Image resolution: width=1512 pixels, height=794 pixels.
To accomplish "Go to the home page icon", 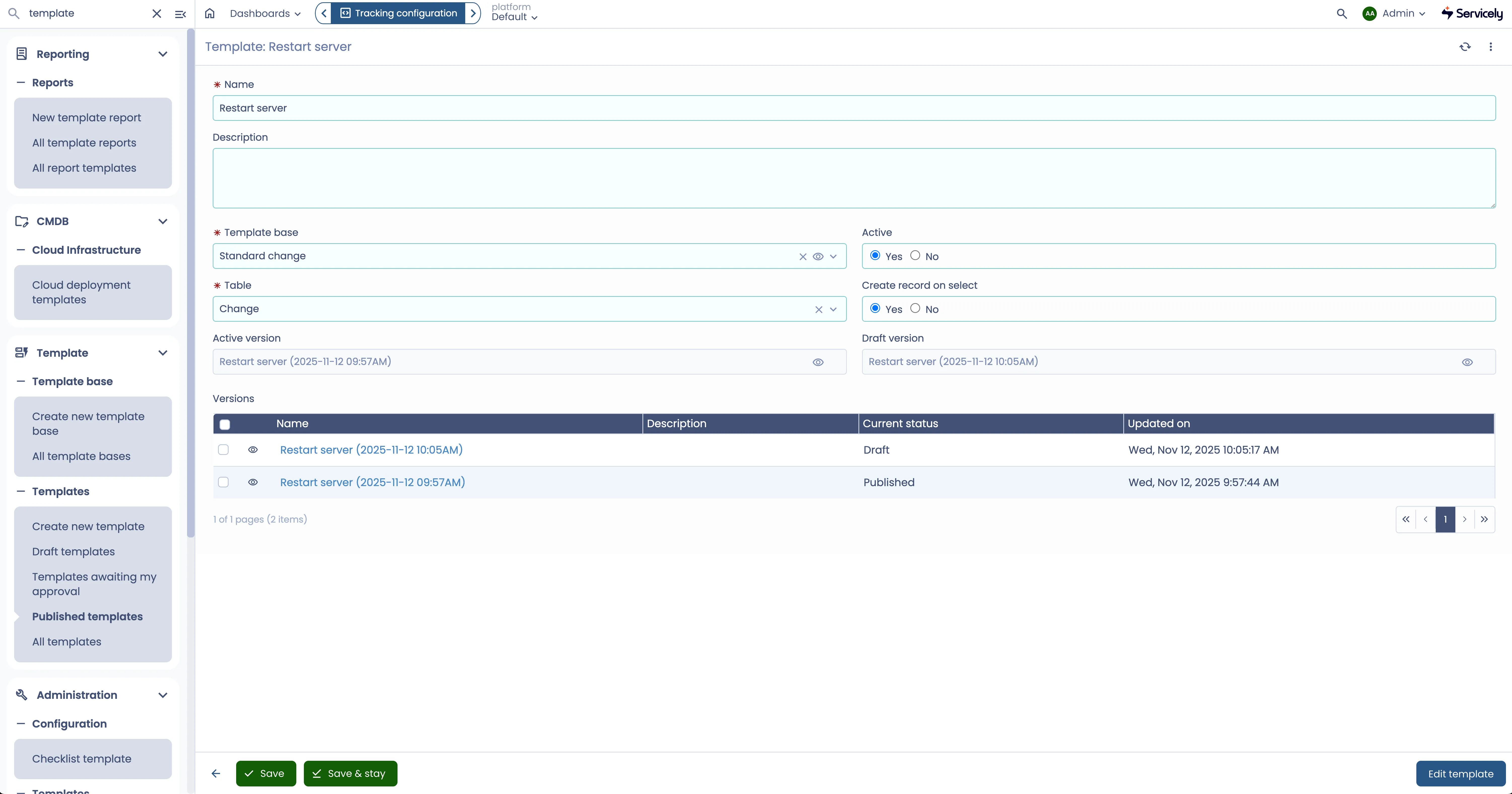I will (209, 14).
